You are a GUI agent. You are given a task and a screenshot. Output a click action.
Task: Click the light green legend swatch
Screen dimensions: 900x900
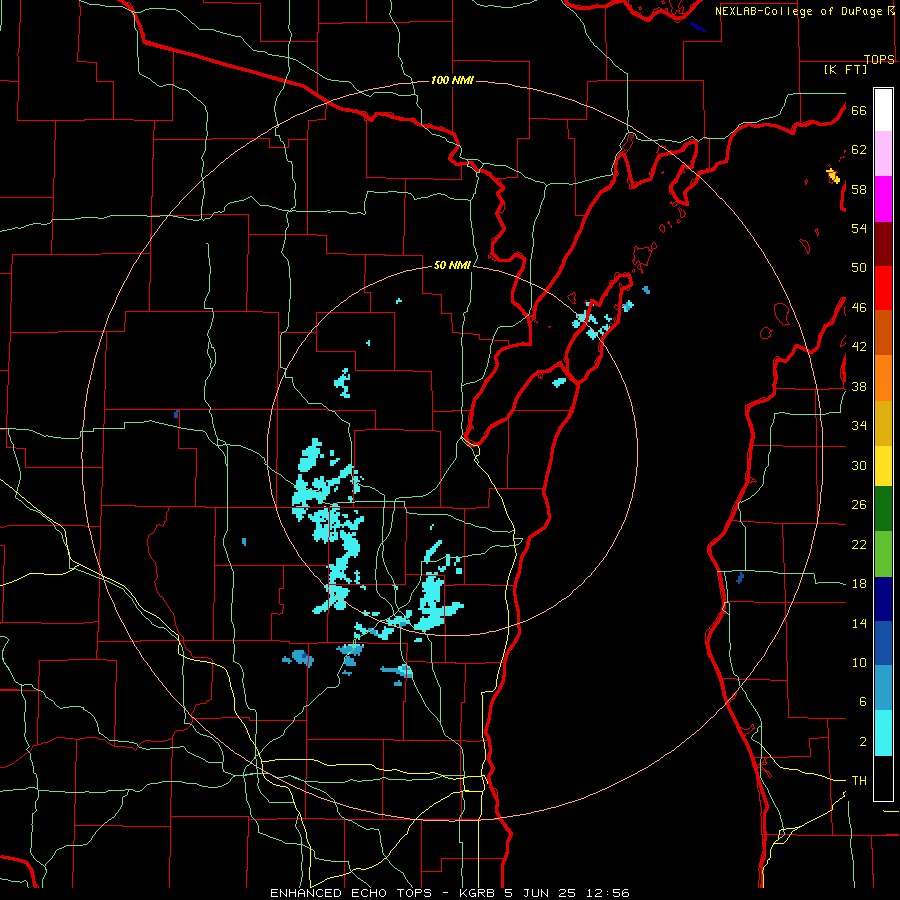tap(883, 554)
